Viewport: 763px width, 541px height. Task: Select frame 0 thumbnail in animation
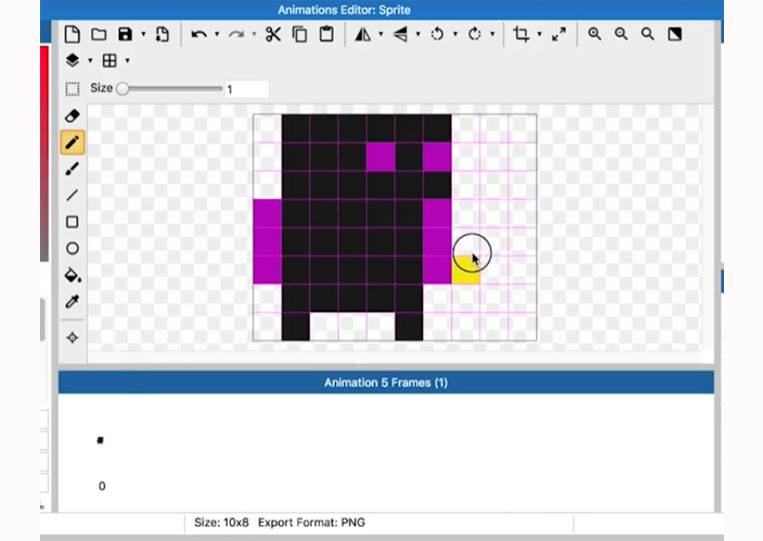click(100, 440)
